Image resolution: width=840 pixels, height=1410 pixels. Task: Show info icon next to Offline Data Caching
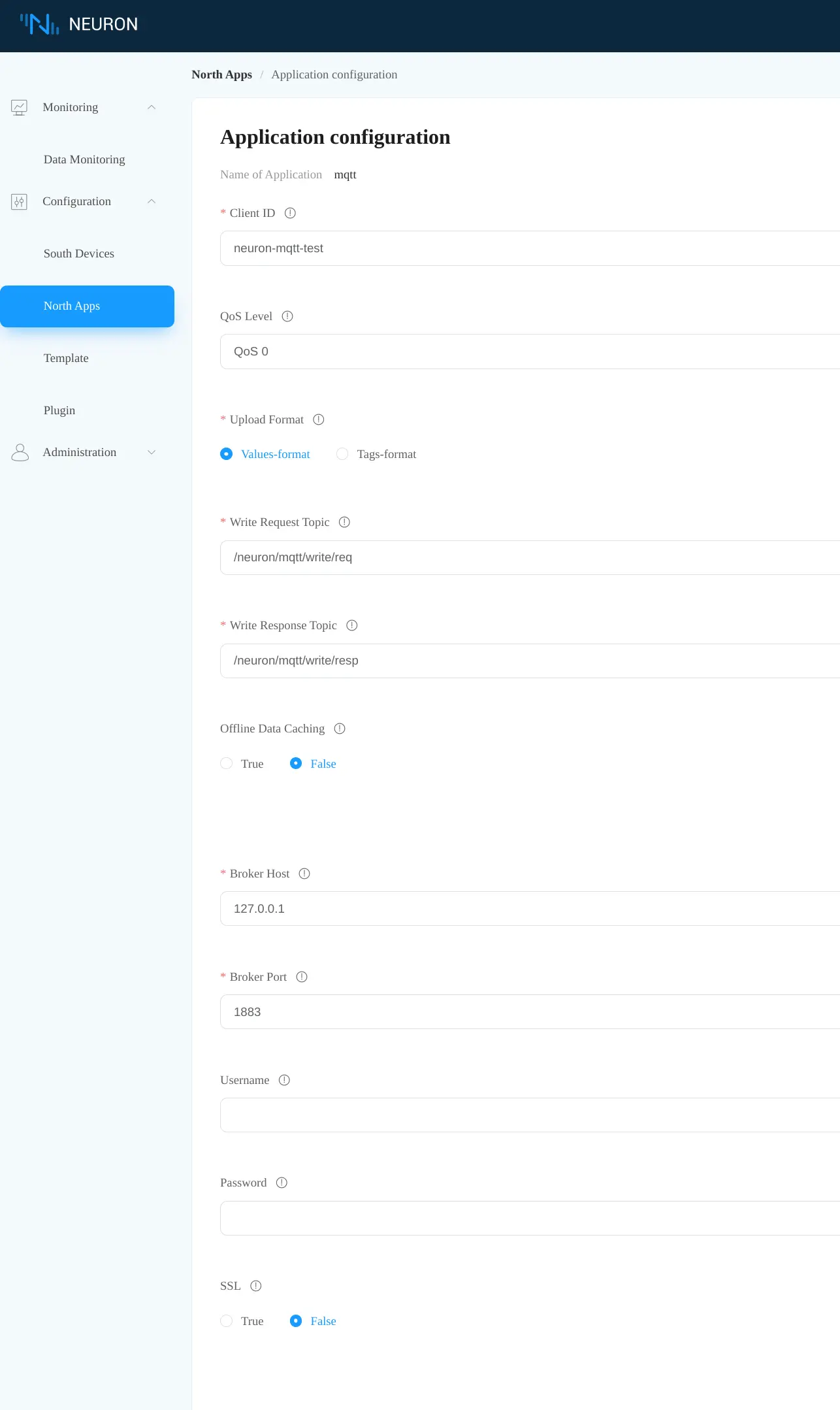coord(340,729)
